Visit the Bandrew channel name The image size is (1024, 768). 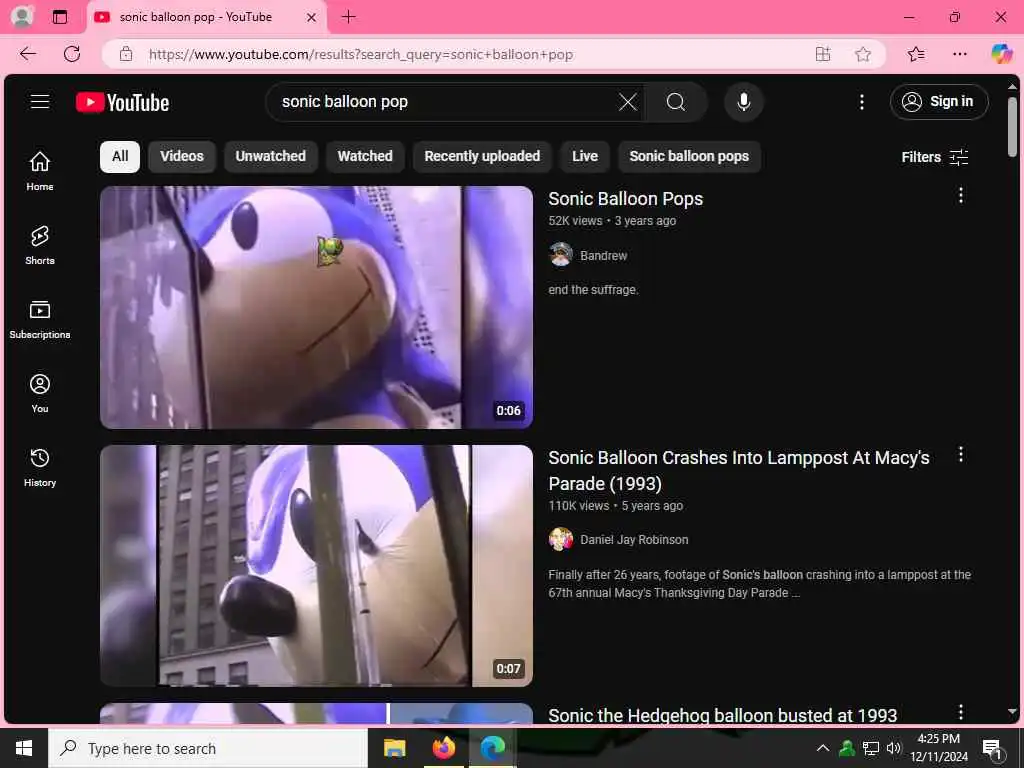click(603, 255)
